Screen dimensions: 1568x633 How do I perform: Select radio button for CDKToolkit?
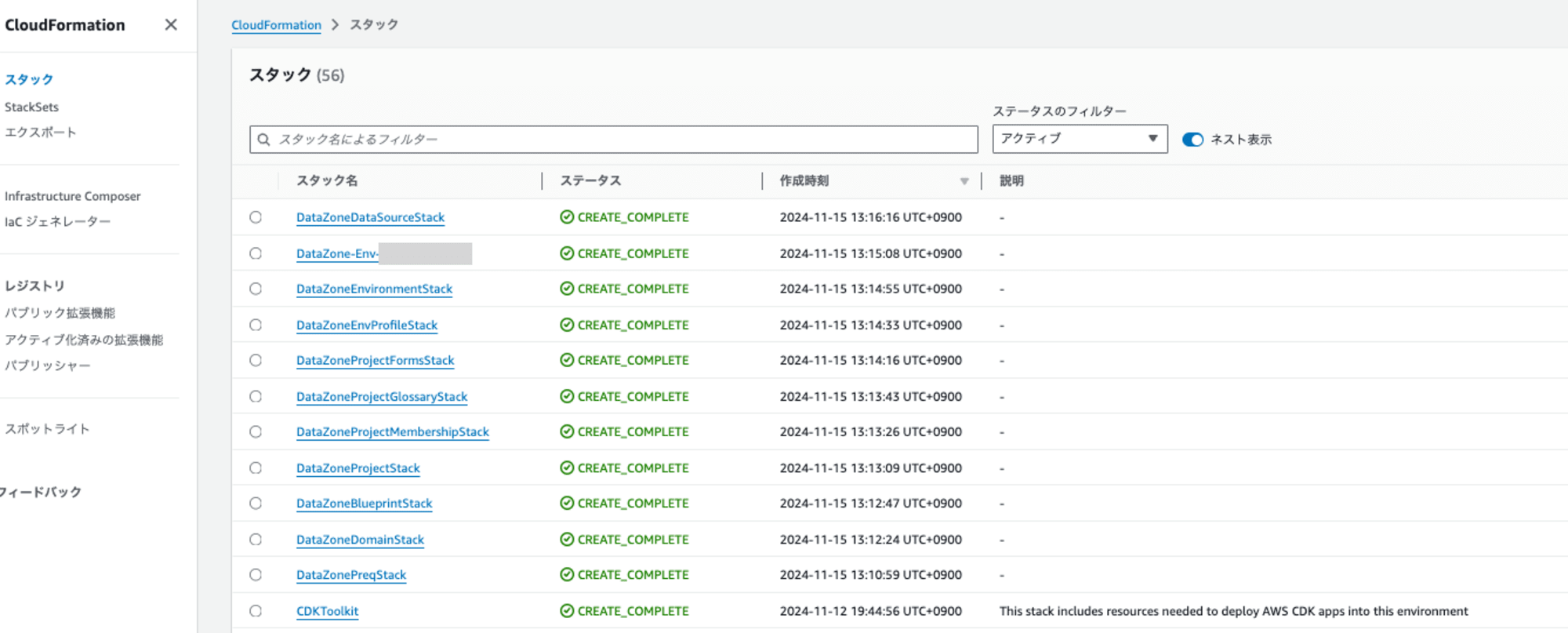[256, 611]
